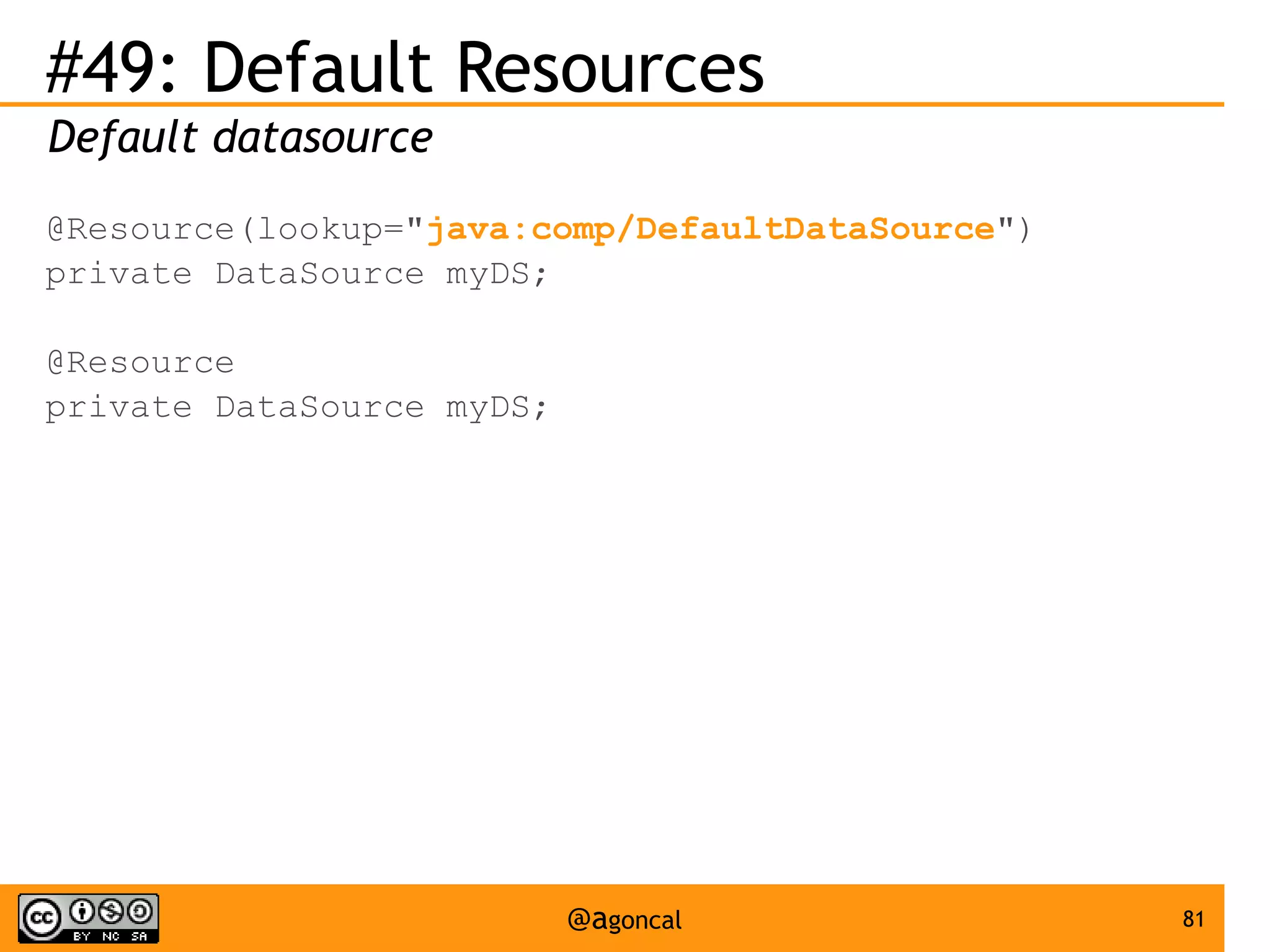Viewport: 1270px width, 952px height.
Task: Click the @agoncal handle in the footer
Action: point(624,920)
